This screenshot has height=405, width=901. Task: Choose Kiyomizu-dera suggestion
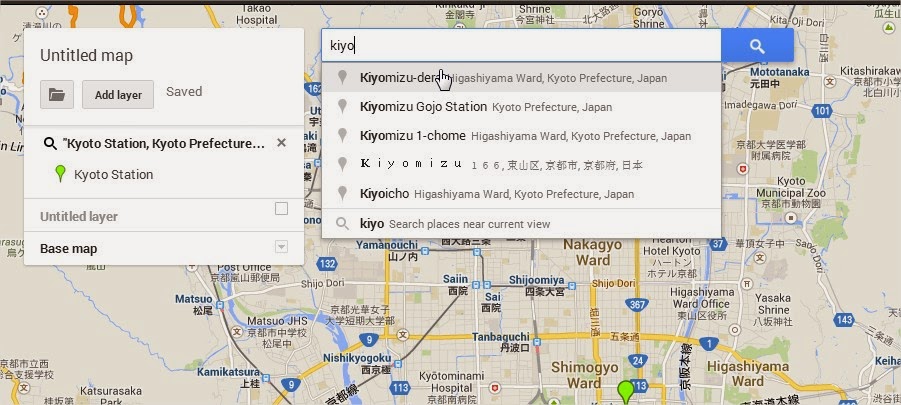(x=521, y=78)
